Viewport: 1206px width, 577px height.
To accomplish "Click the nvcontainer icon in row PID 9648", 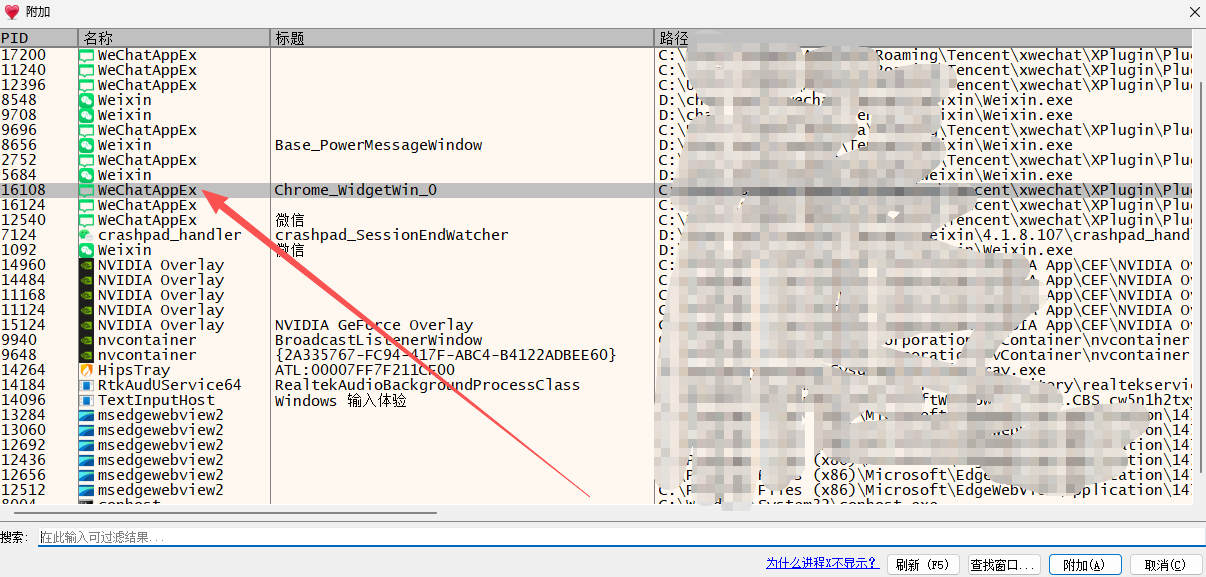I will 87,355.
